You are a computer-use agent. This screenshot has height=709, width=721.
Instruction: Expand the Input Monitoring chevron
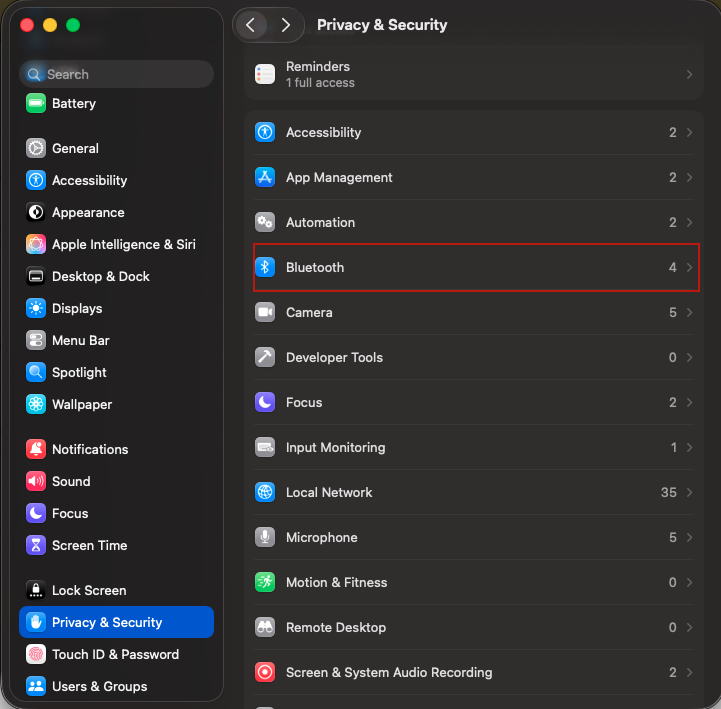[689, 447]
